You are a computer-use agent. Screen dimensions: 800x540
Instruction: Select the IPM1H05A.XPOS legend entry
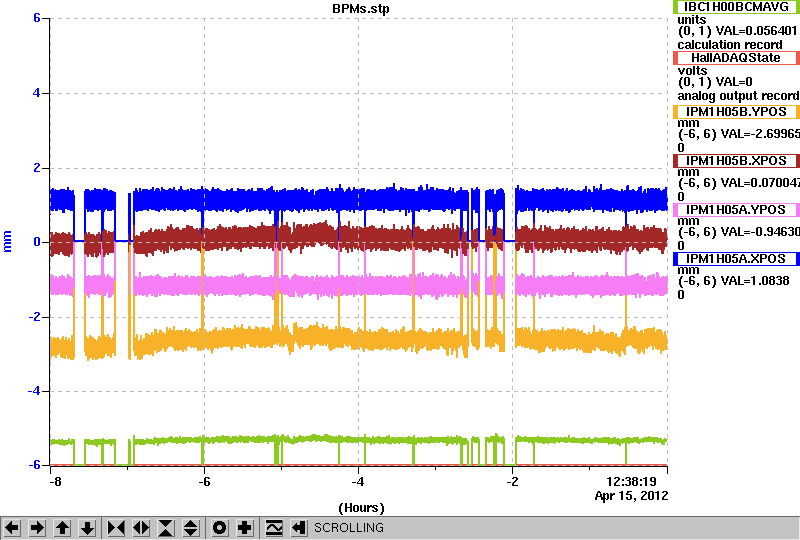pyautogui.click(x=737, y=259)
